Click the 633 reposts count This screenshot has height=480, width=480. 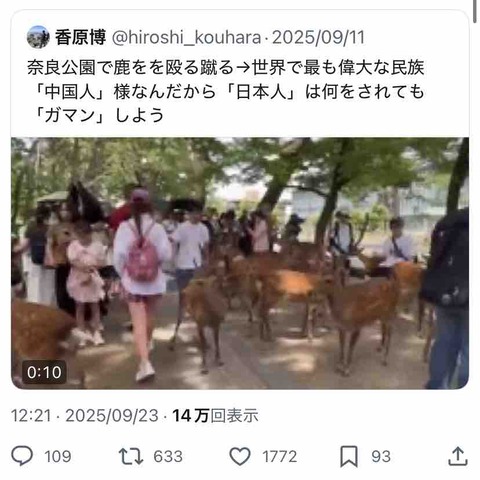click(x=168, y=456)
